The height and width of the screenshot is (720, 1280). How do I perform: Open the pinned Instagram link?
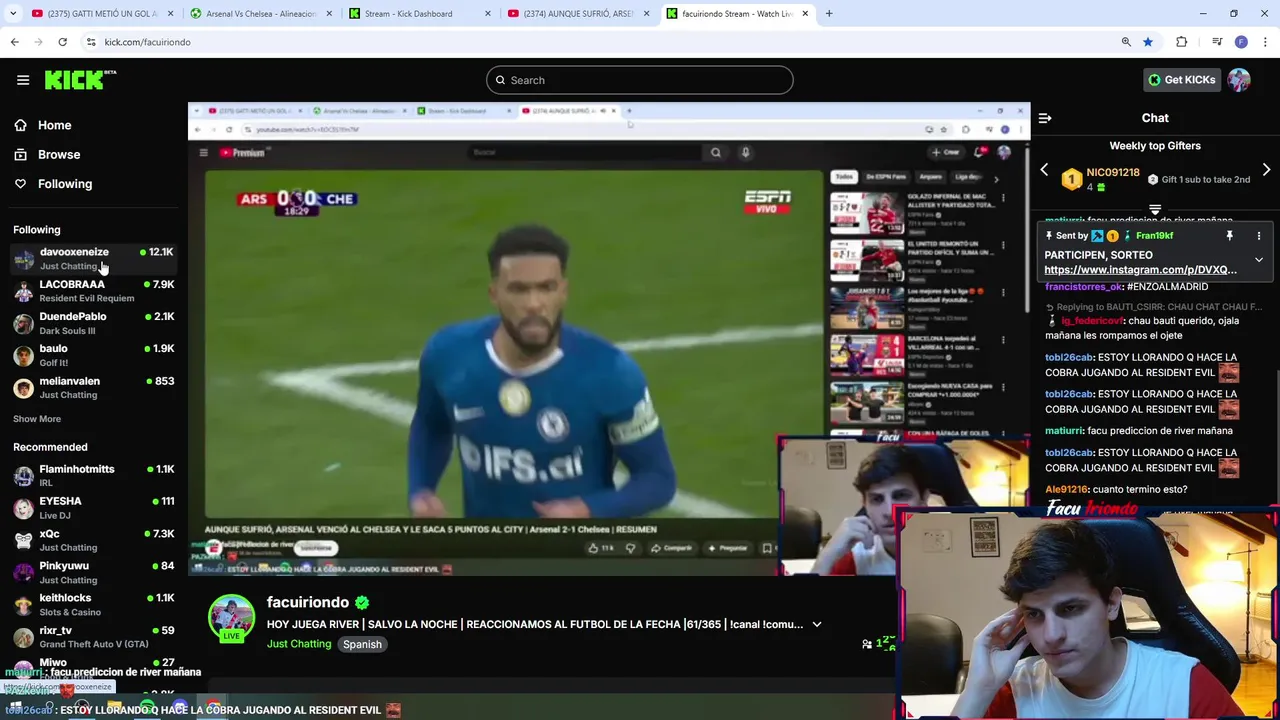coord(1140,270)
